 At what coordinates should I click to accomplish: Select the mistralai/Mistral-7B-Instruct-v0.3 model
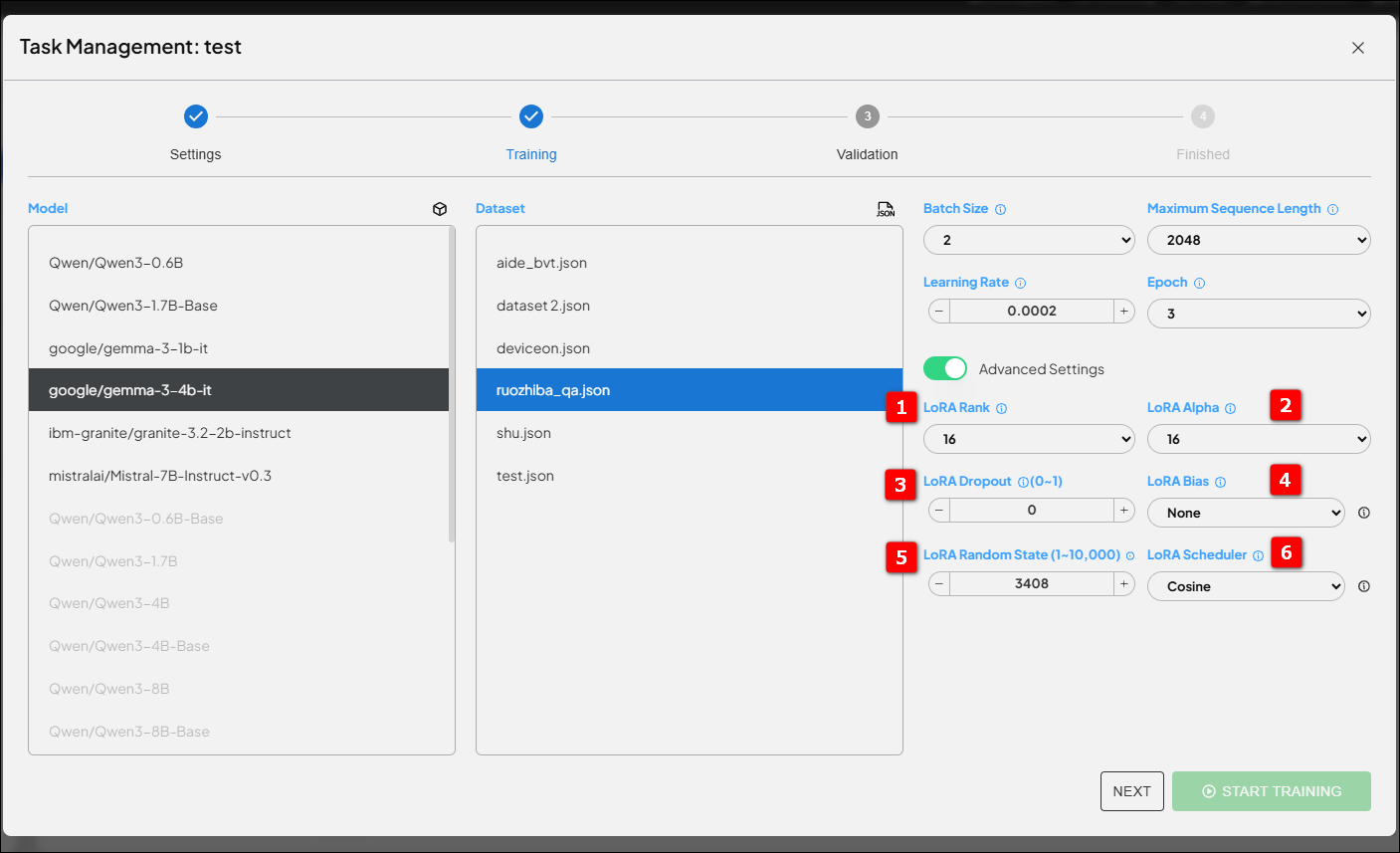(x=160, y=476)
